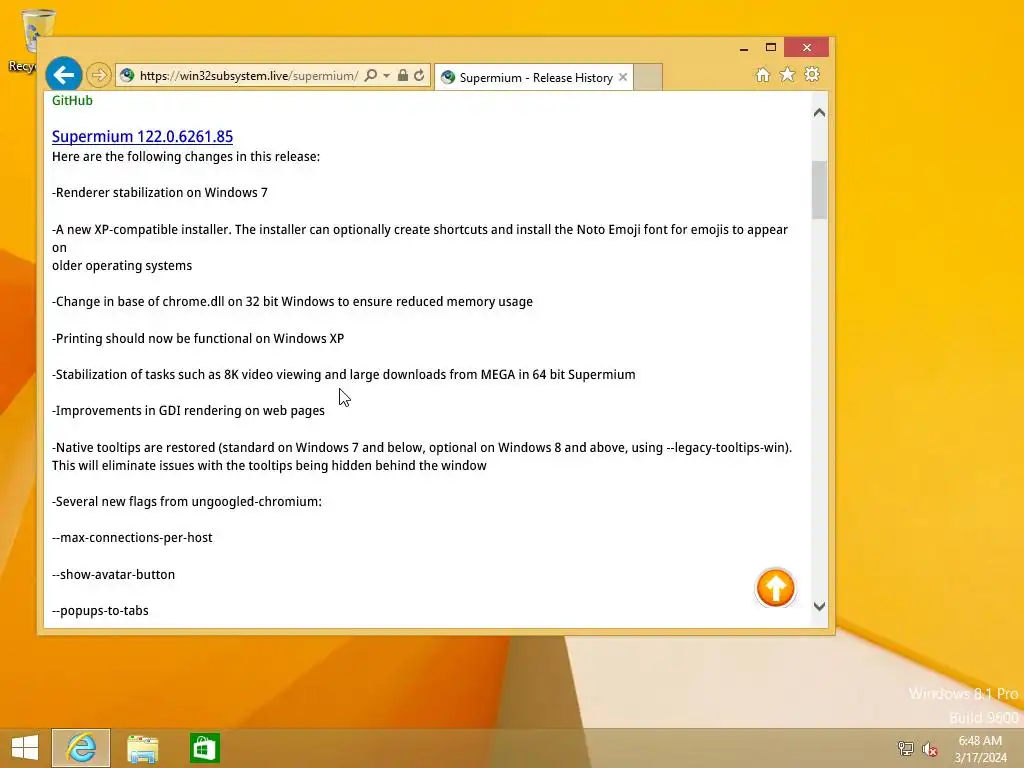Click the search magnifier in address bar

click(370, 76)
